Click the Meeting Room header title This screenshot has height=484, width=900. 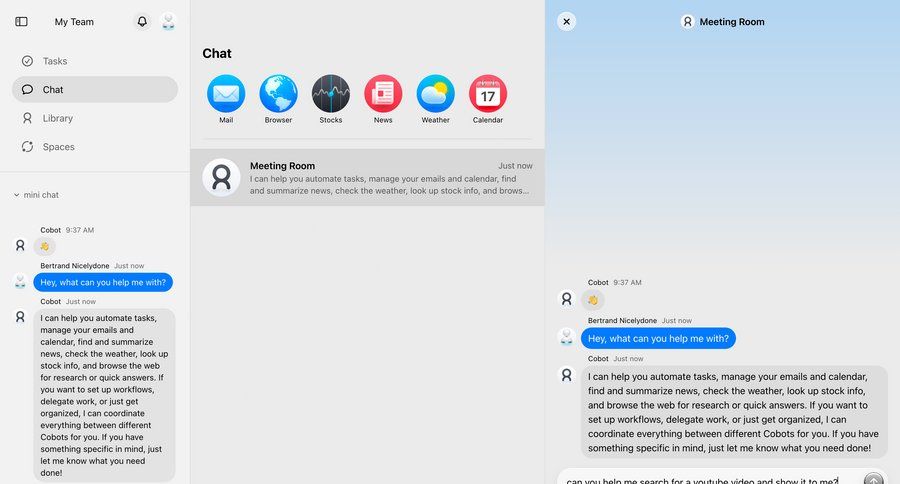(x=732, y=22)
